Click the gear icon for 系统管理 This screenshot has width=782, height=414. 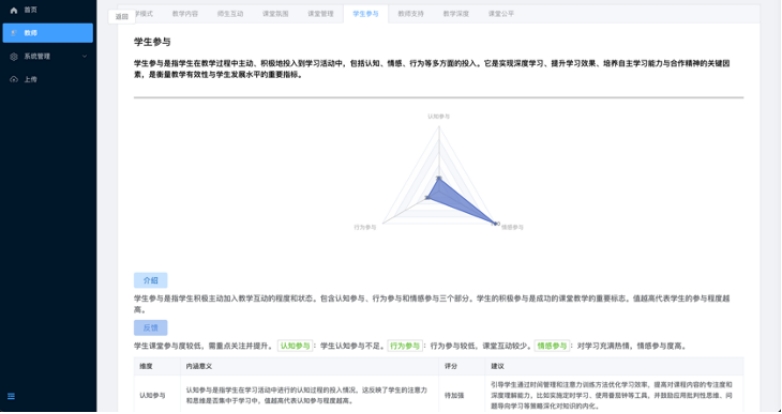(14, 56)
